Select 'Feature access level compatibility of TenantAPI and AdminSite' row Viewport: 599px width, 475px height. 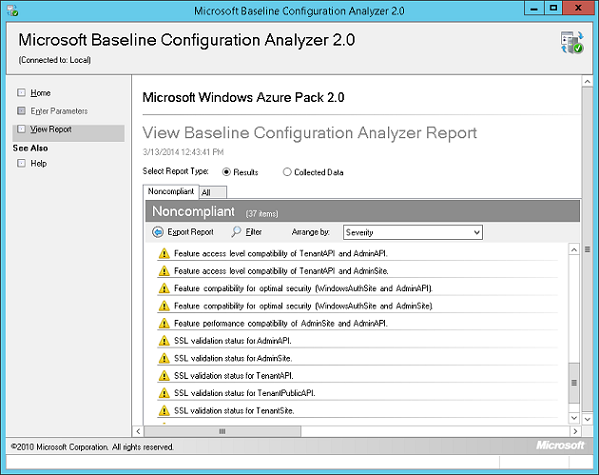357,271
